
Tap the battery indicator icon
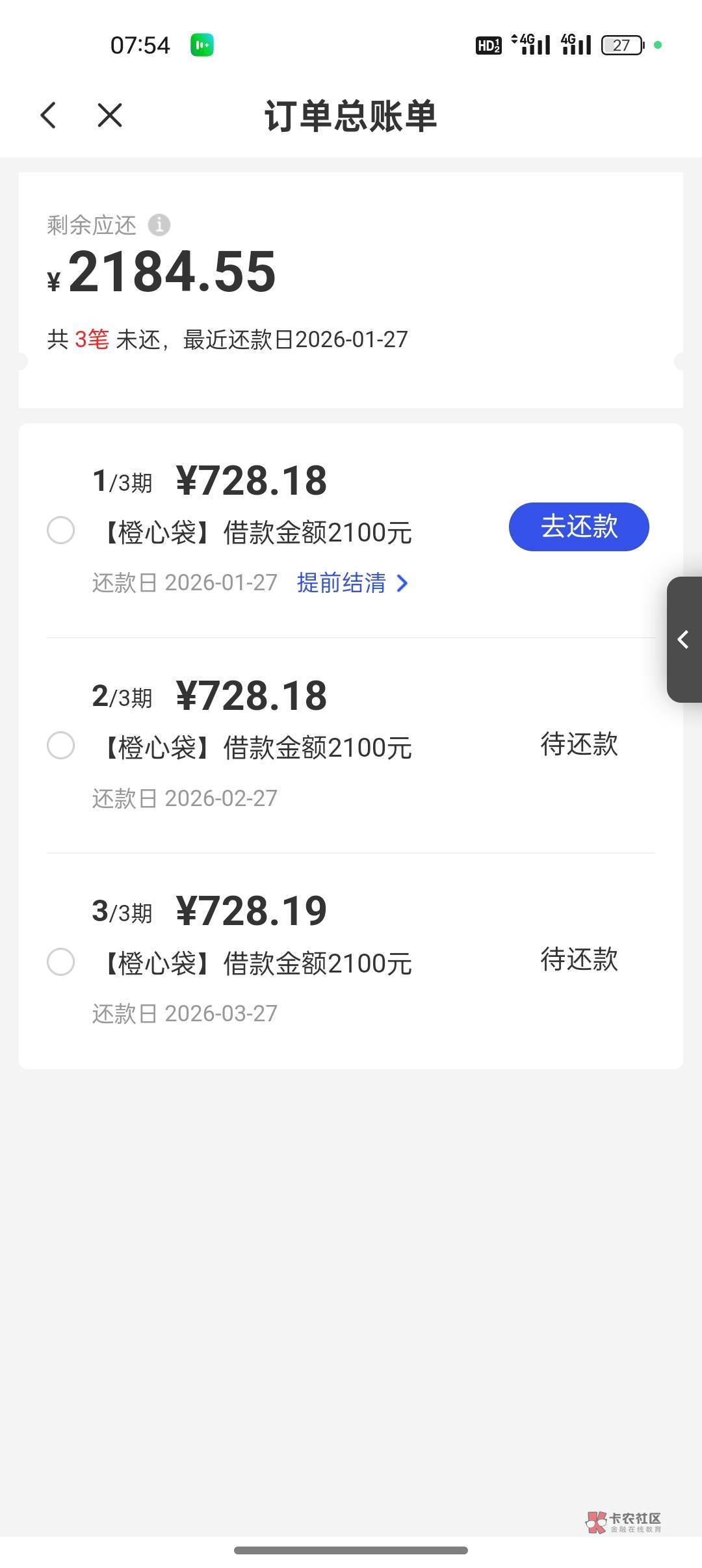(623, 45)
